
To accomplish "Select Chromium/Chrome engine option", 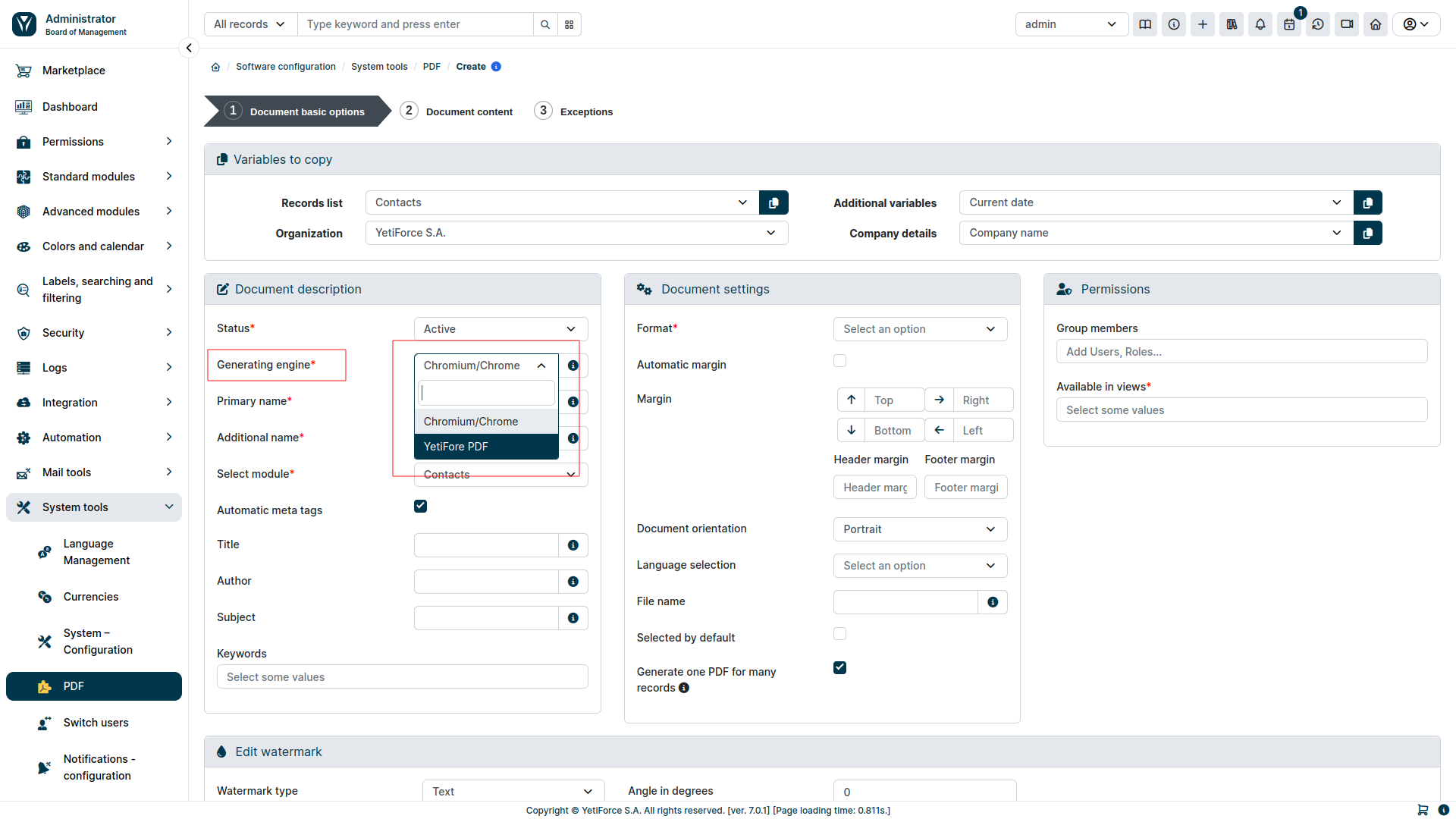I will [486, 422].
